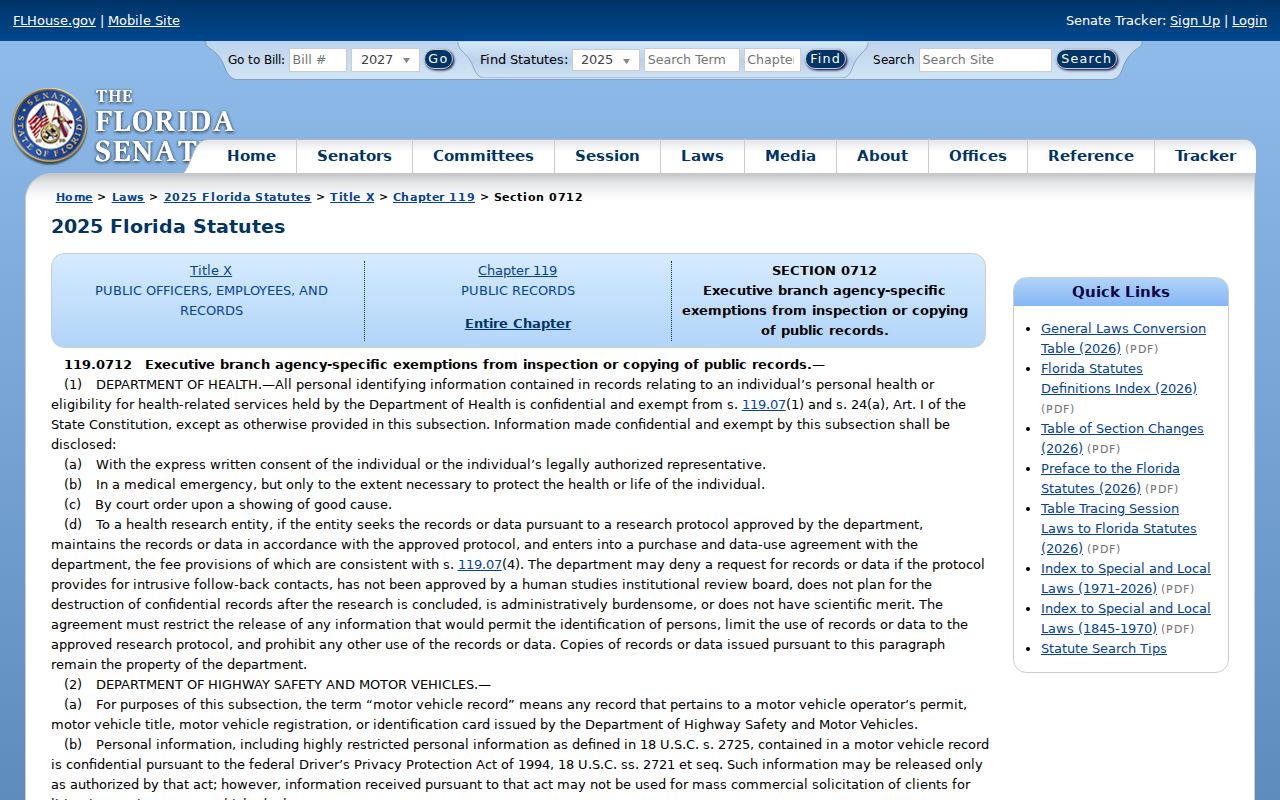The image size is (1280, 800).
Task: Click the 119.07 link in paragraph (d)
Action: pyautogui.click(x=480, y=565)
